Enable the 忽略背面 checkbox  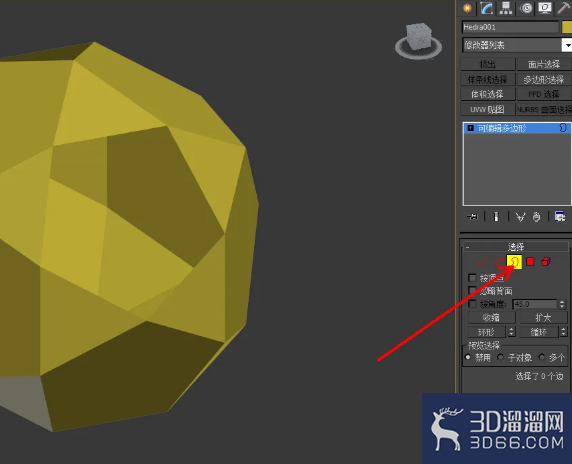(472, 291)
